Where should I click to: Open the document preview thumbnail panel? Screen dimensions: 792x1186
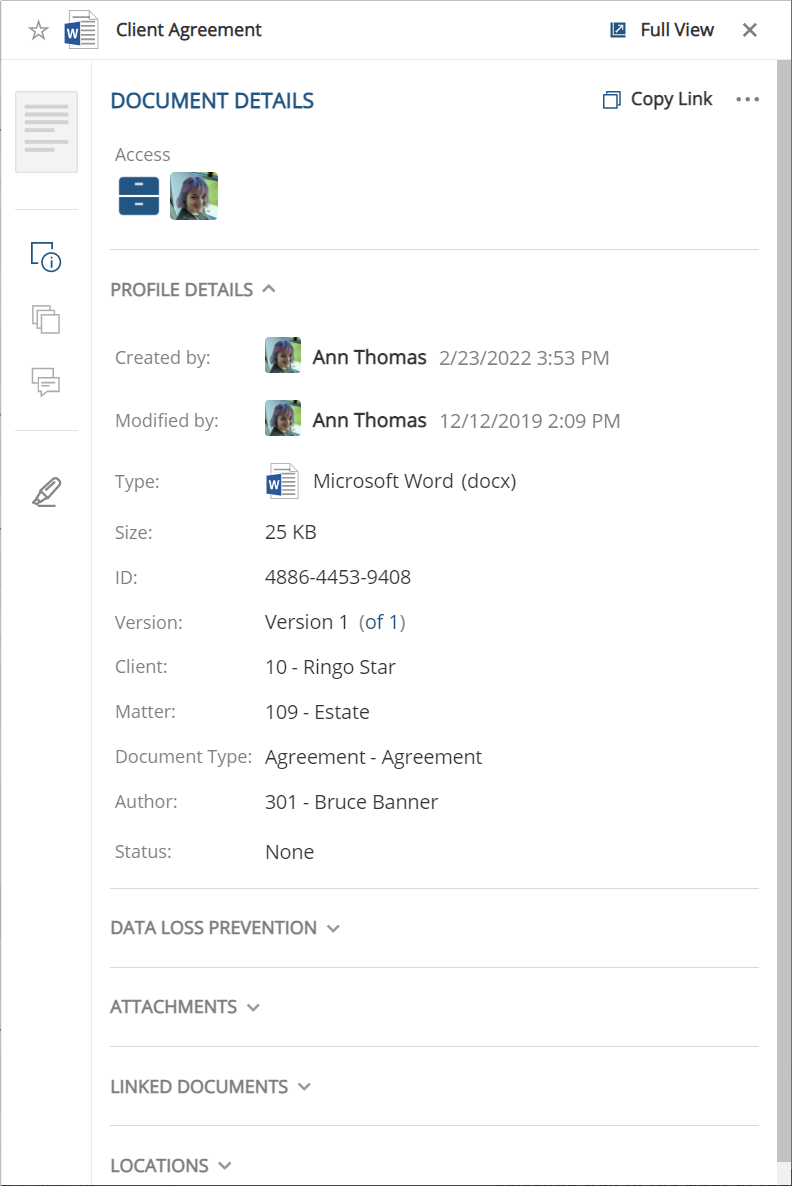tap(46, 131)
